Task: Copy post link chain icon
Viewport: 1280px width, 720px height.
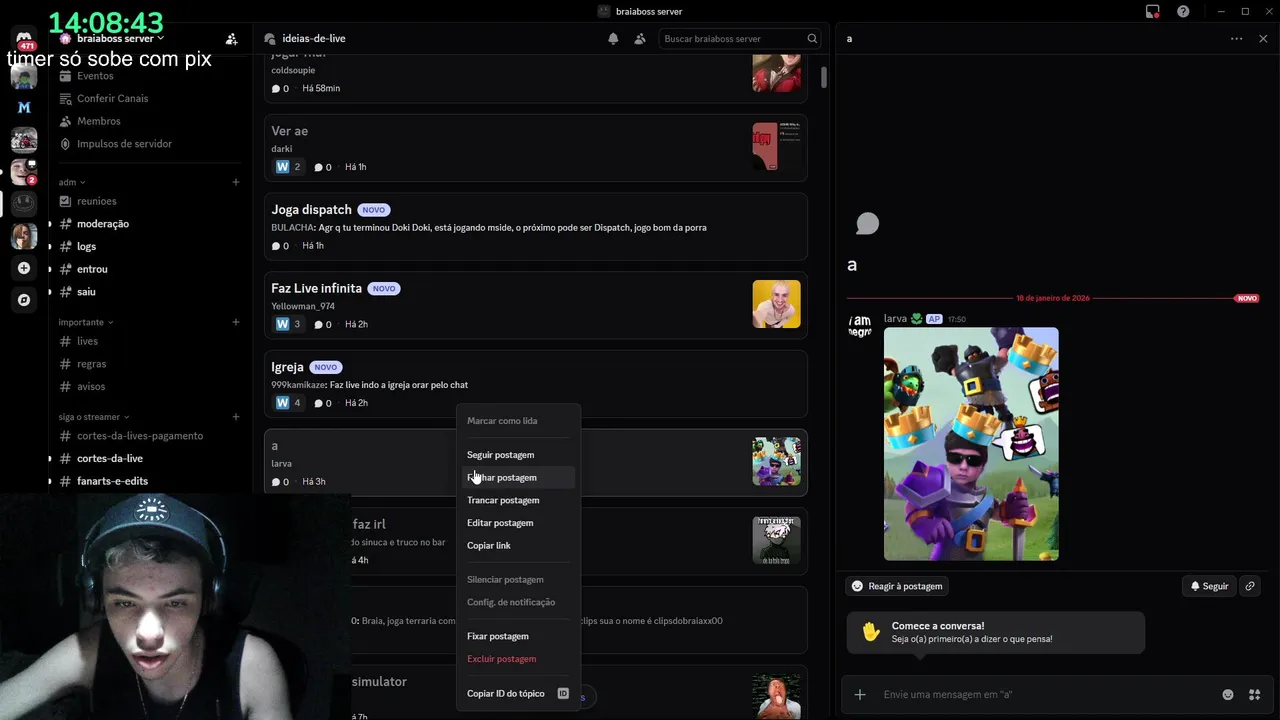Action: pyautogui.click(x=1250, y=586)
